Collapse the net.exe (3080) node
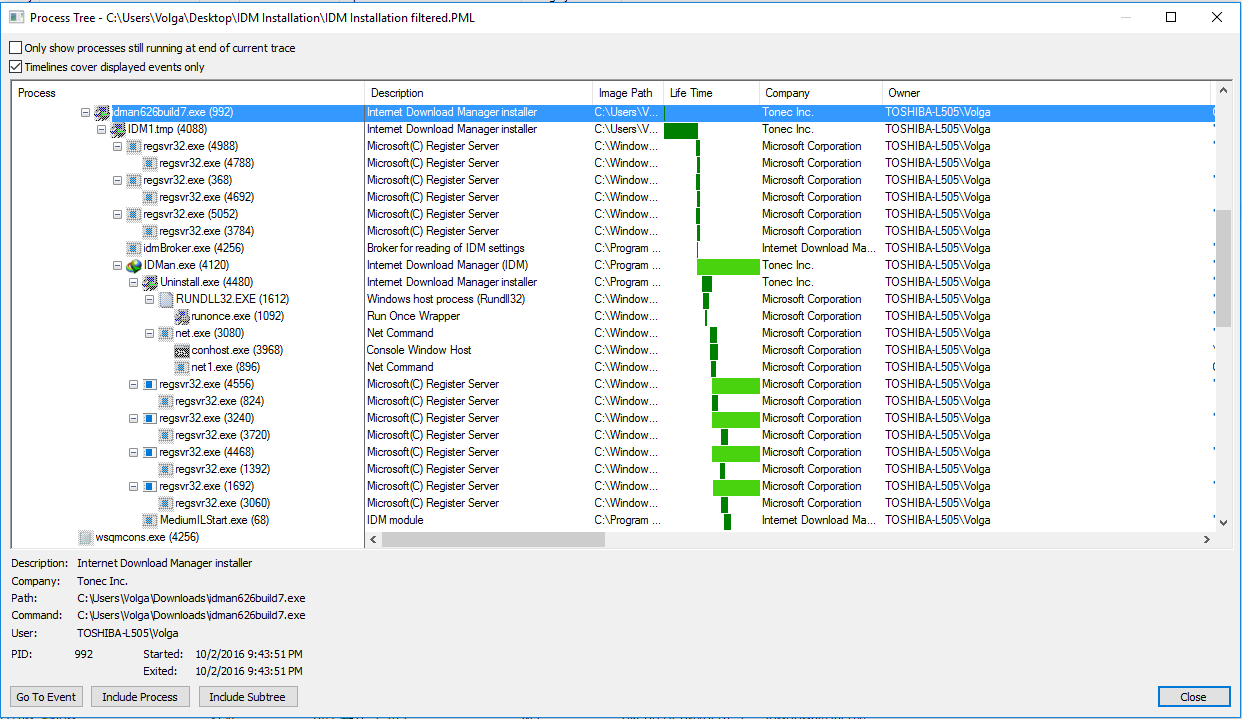Image resolution: width=1242 pixels, height=719 pixels. 150,333
